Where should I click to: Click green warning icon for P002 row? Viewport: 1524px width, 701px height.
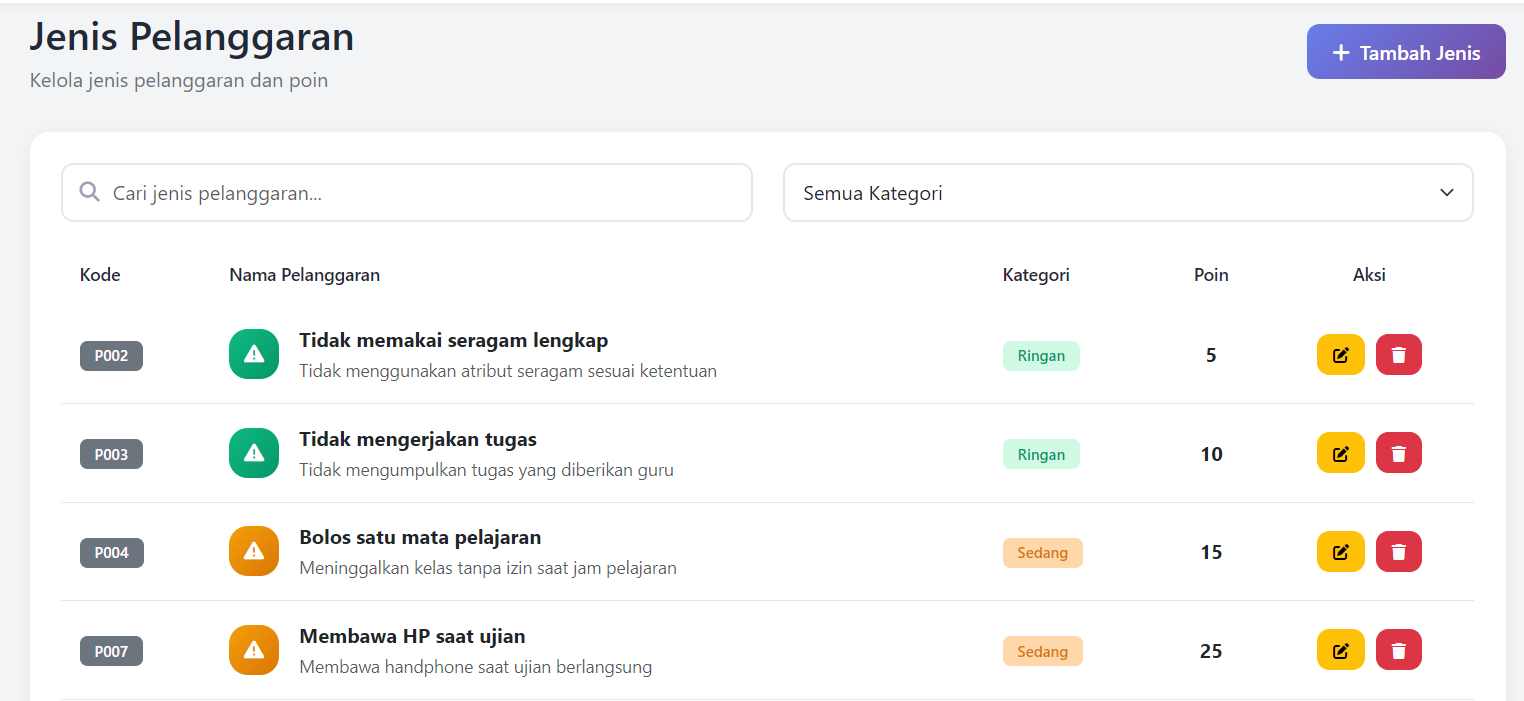[254, 354]
